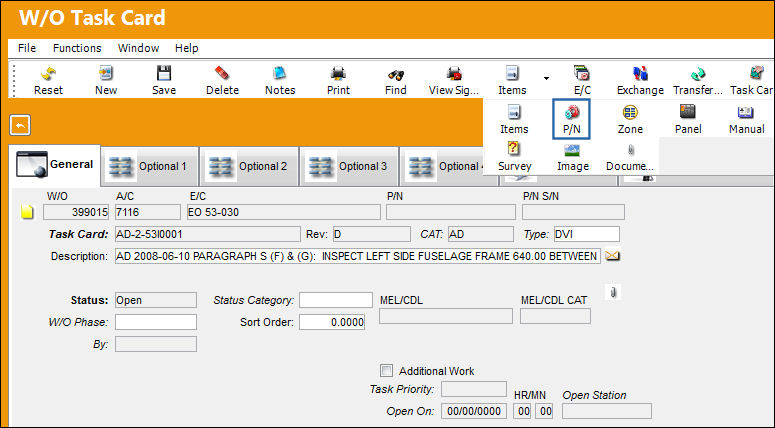Click the MN minutes field under HR/MN

coord(545,411)
